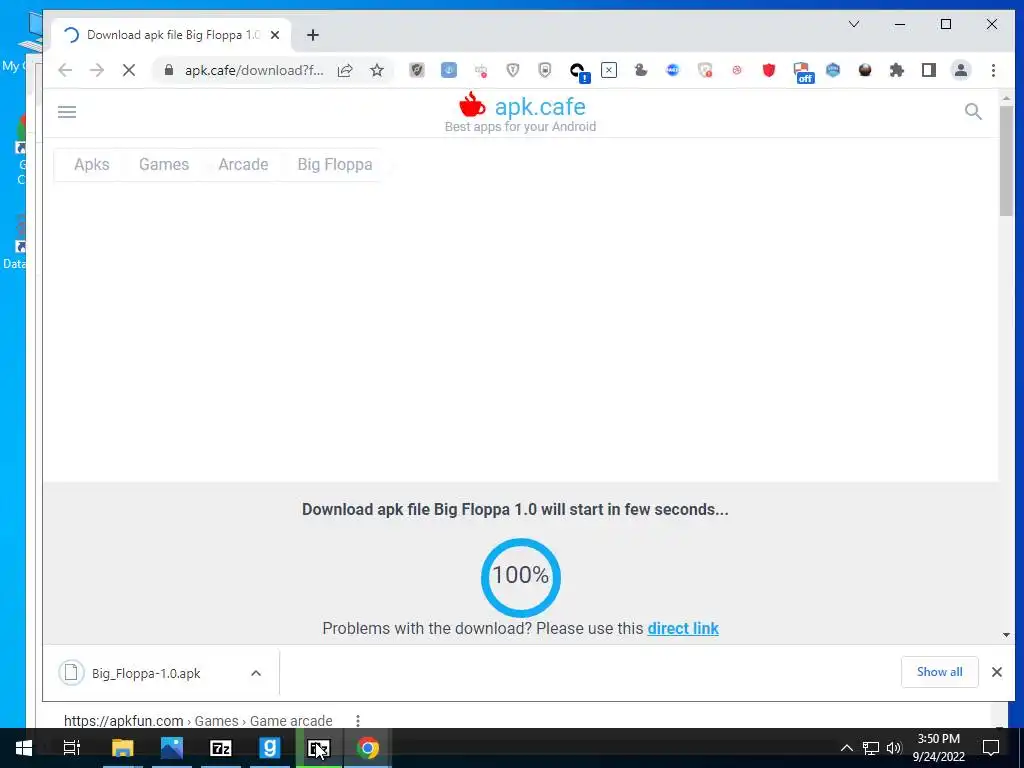Toggle the Chrome side panel
Image resolution: width=1024 pixels, height=768 pixels.
click(x=929, y=70)
